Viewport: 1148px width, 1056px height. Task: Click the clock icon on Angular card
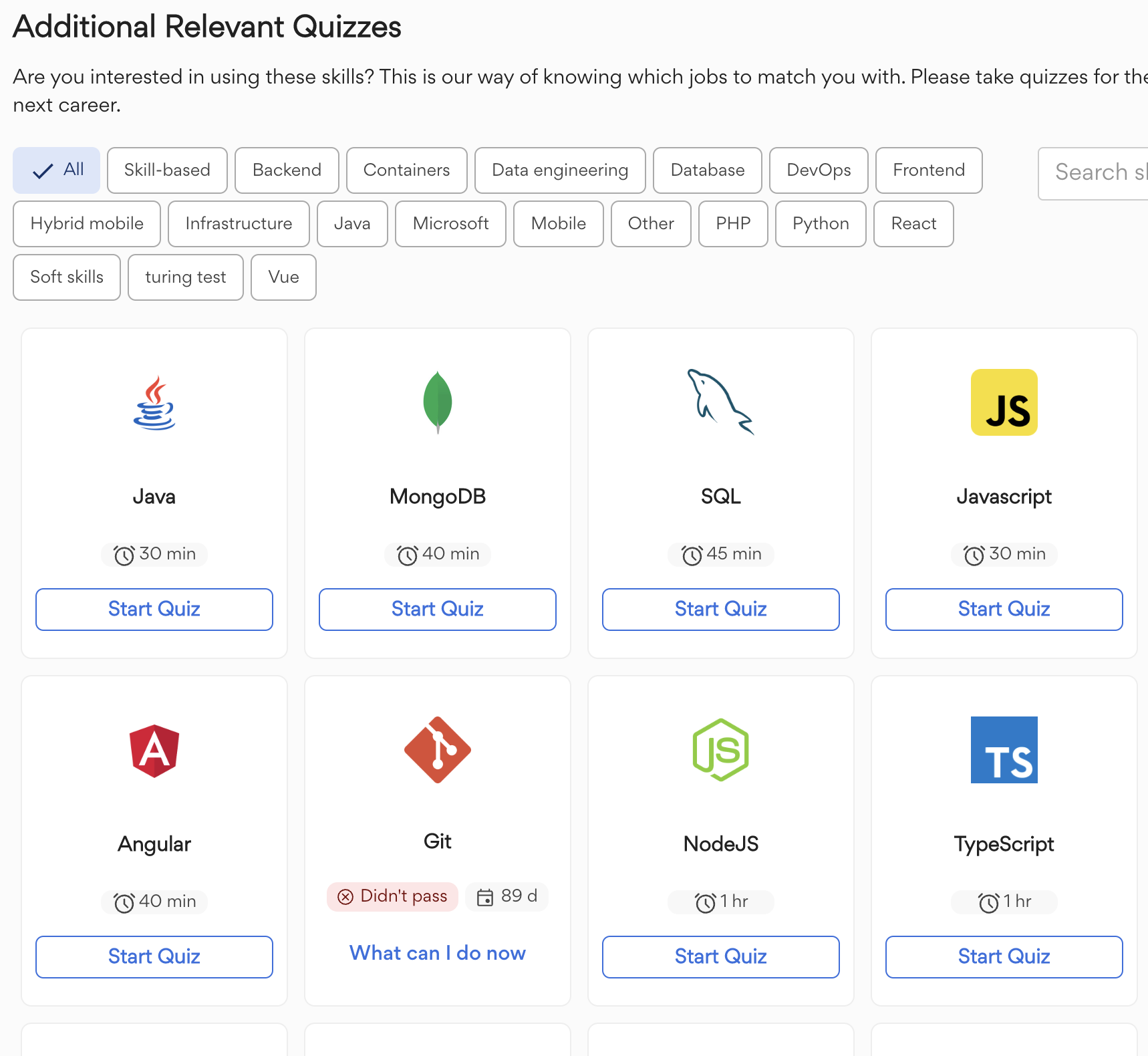point(124,902)
